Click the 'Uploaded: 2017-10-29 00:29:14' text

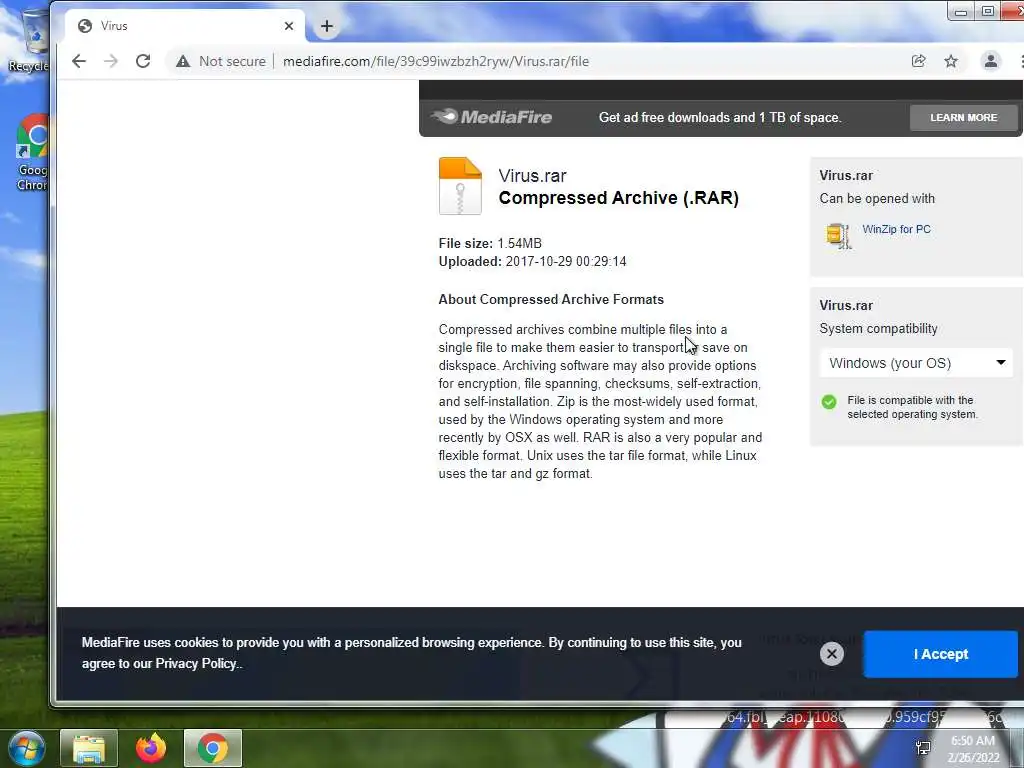[532, 262]
